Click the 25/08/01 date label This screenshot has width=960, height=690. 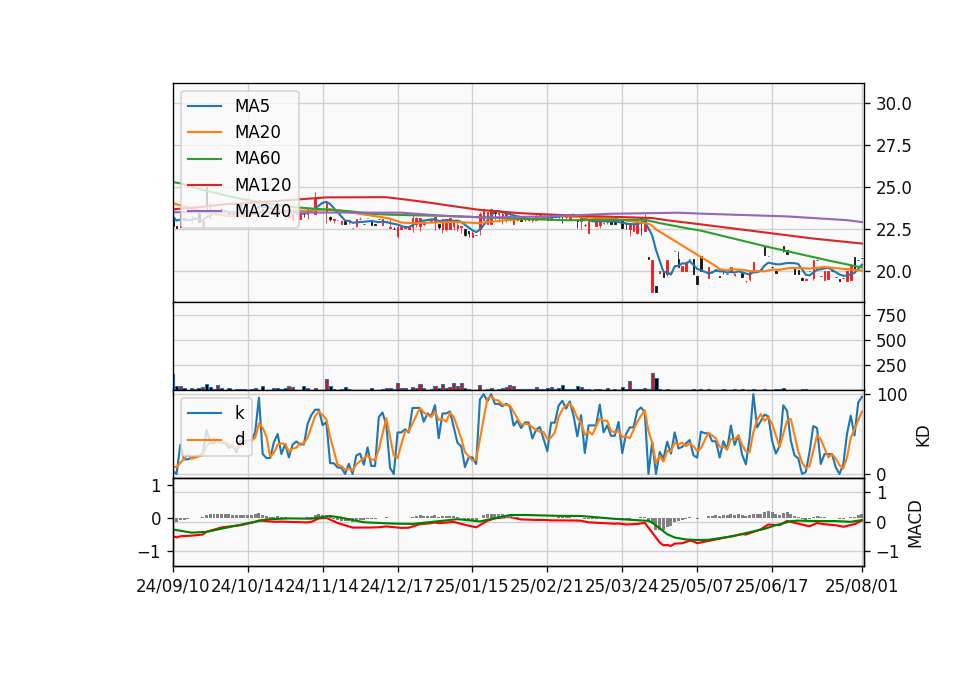click(x=861, y=586)
